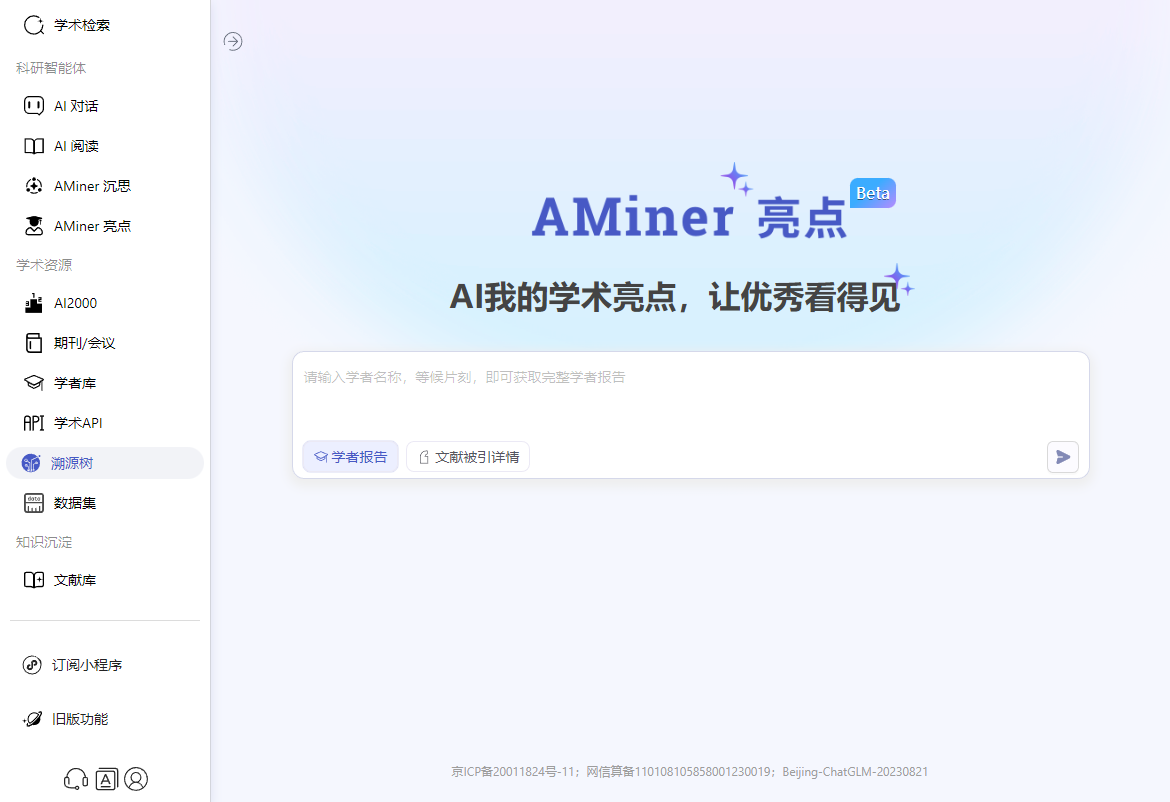Image resolution: width=1170 pixels, height=802 pixels.
Task: Open the 文献库 library icon
Action: pyautogui.click(x=34, y=580)
